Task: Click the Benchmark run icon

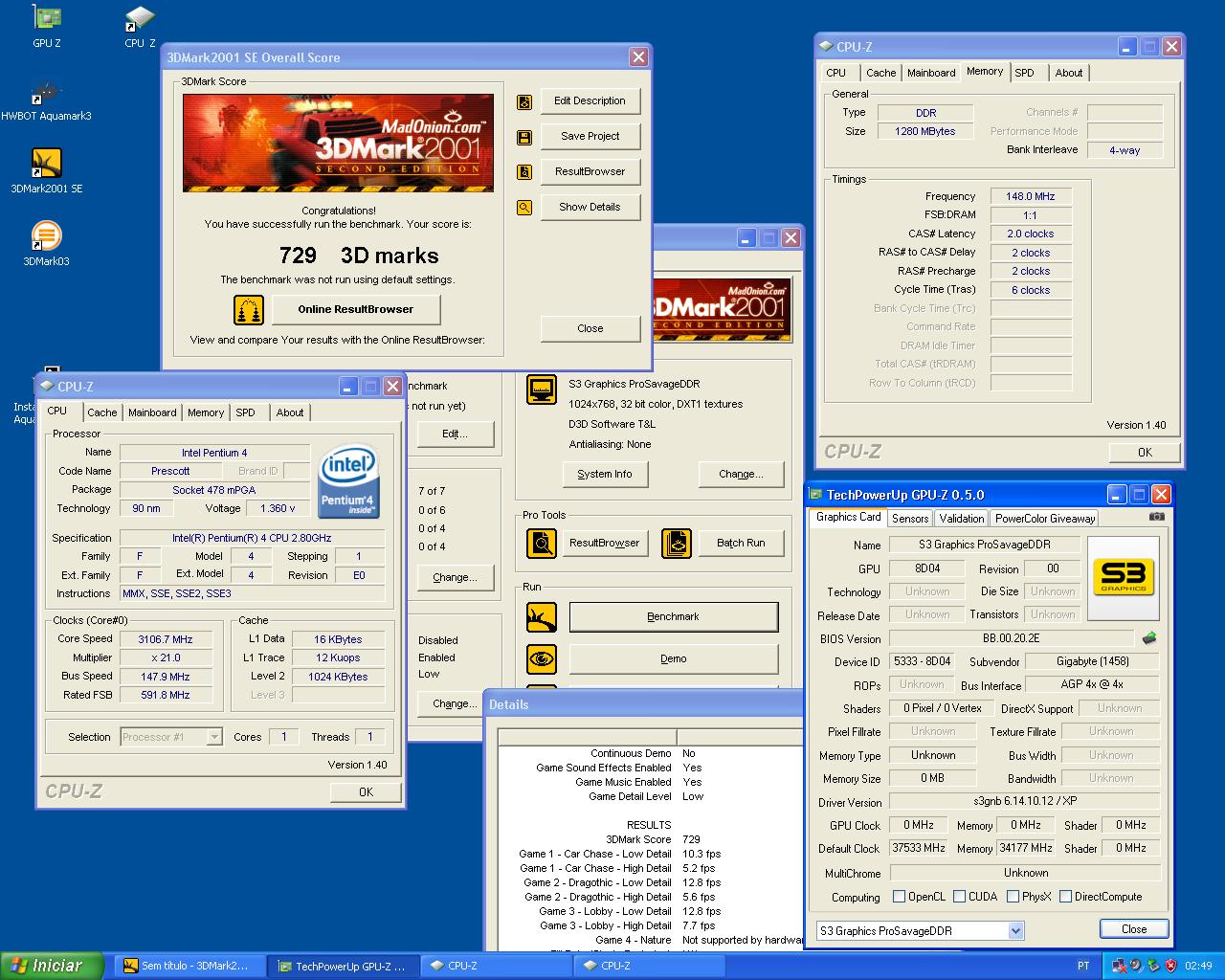Action: [542, 617]
